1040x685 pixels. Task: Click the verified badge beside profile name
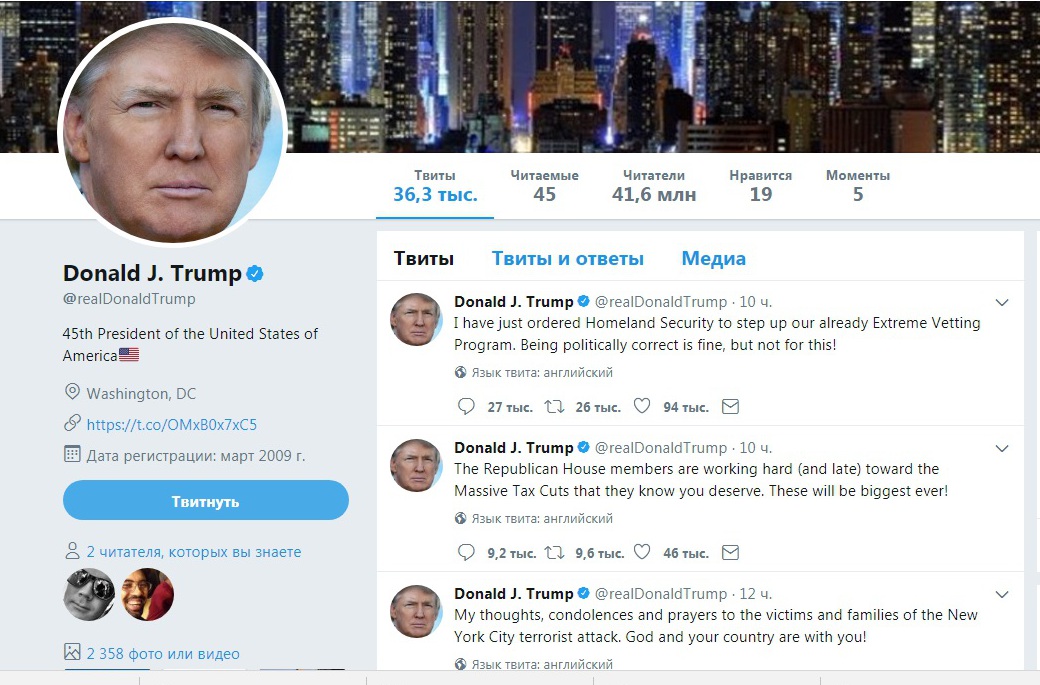pos(255,273)
